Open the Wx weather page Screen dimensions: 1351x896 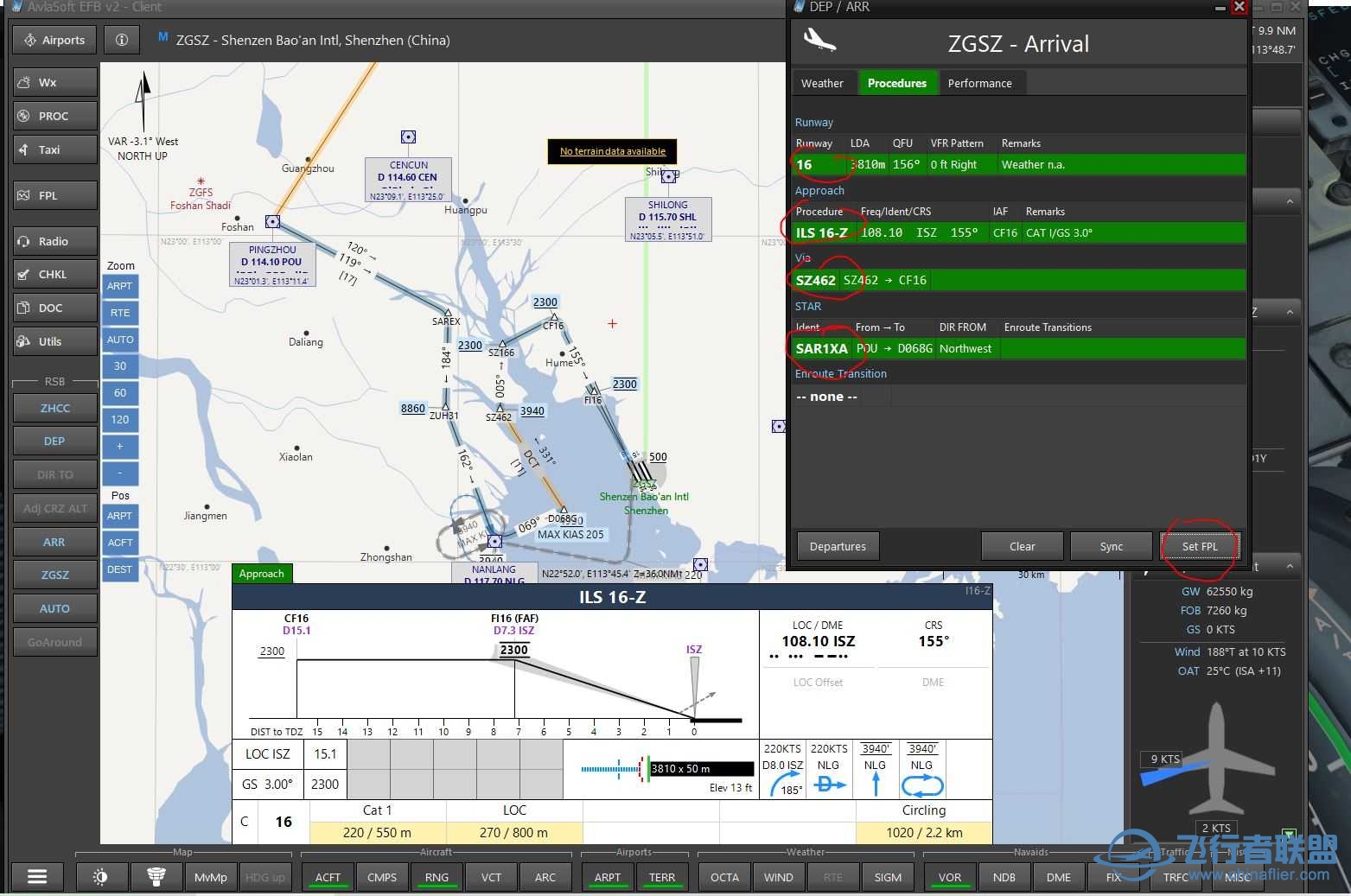tap(54, 81)
